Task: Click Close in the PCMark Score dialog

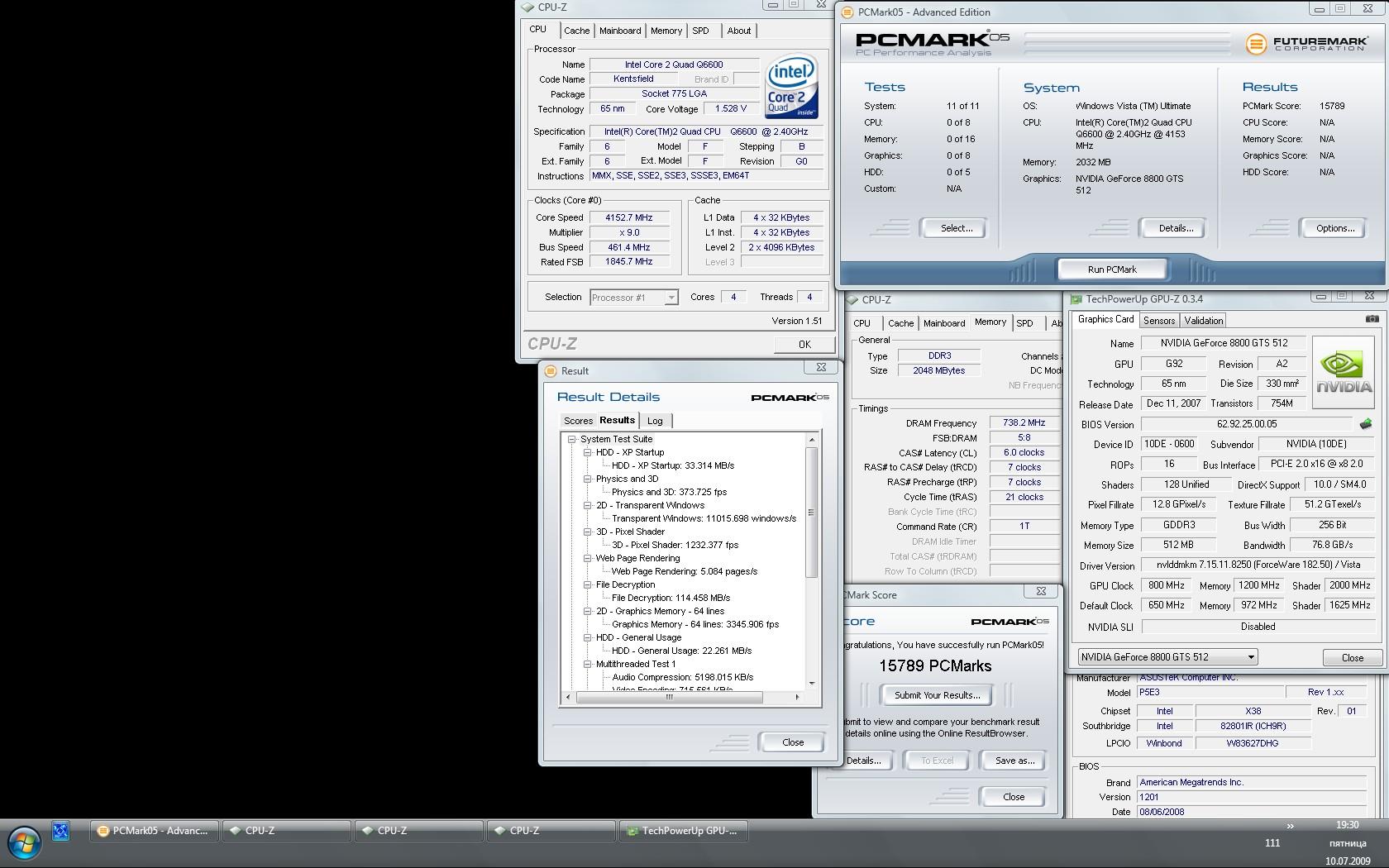Action: pos(1014,797)
